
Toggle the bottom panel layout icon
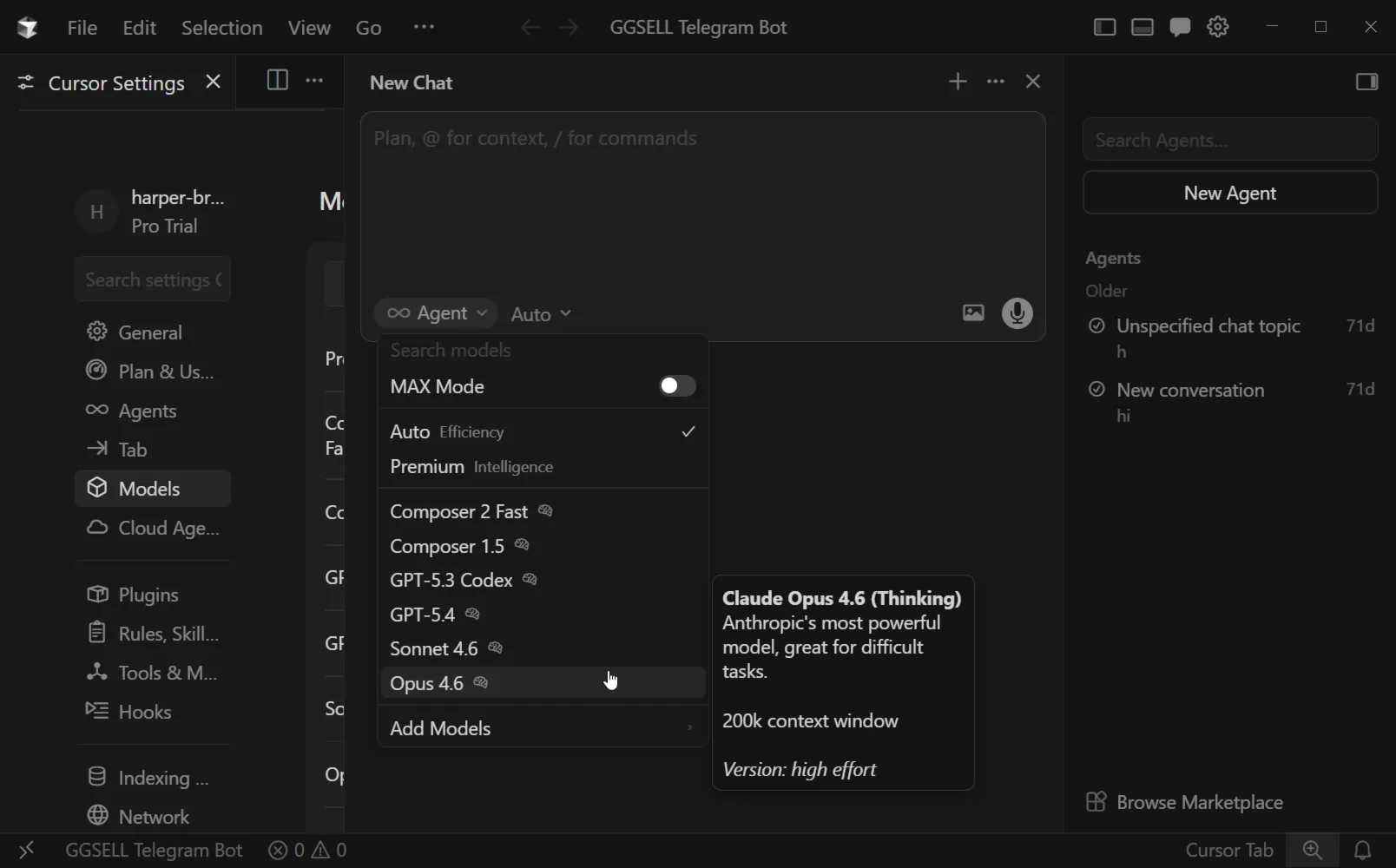pos(1142,27)
